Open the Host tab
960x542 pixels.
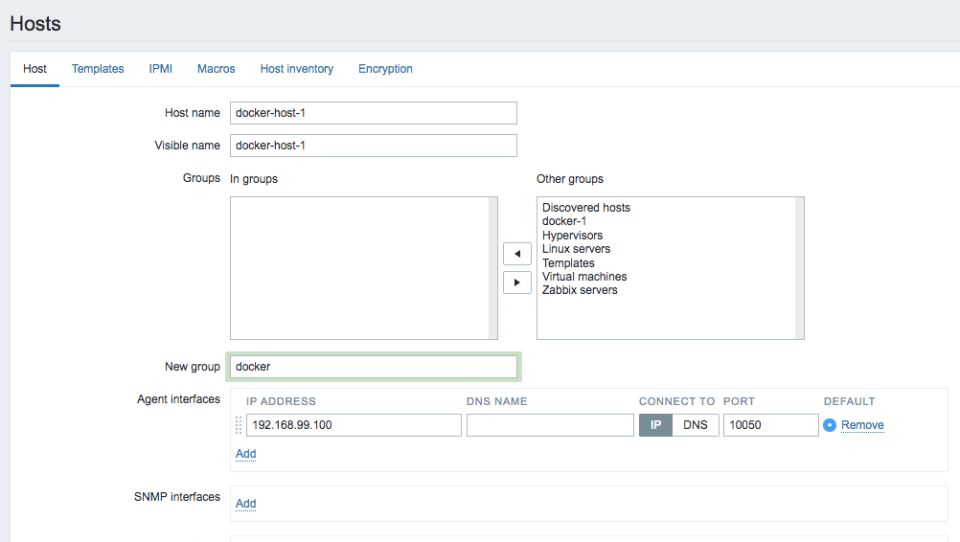[x=35, y=69]
